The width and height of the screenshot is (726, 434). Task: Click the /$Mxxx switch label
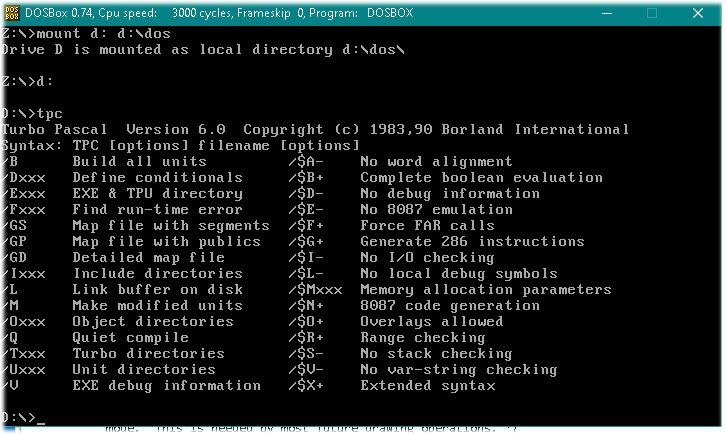tap(315, 289)
